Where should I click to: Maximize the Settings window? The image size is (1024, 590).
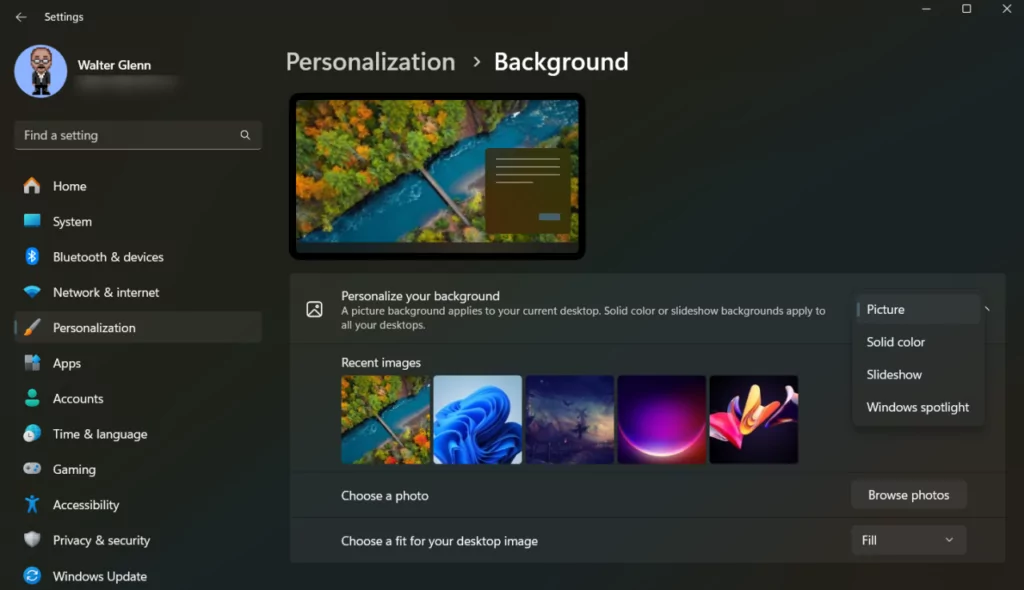coord(966,8)
